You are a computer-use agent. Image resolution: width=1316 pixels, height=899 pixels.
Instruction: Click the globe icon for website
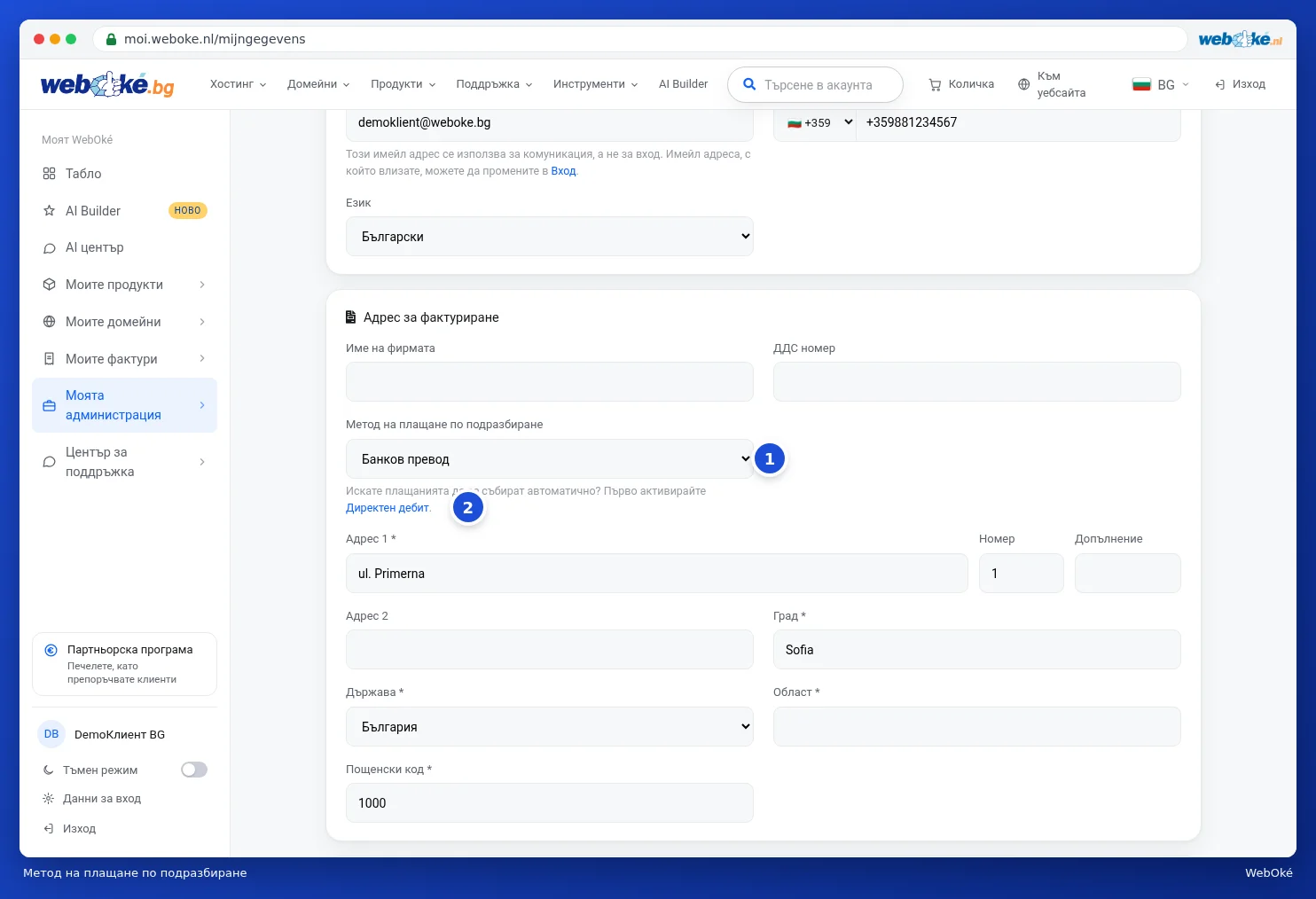pos(1024,84)
